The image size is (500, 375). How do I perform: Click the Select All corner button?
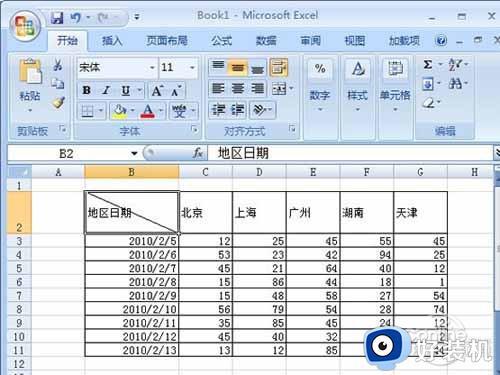pos(19,172)
